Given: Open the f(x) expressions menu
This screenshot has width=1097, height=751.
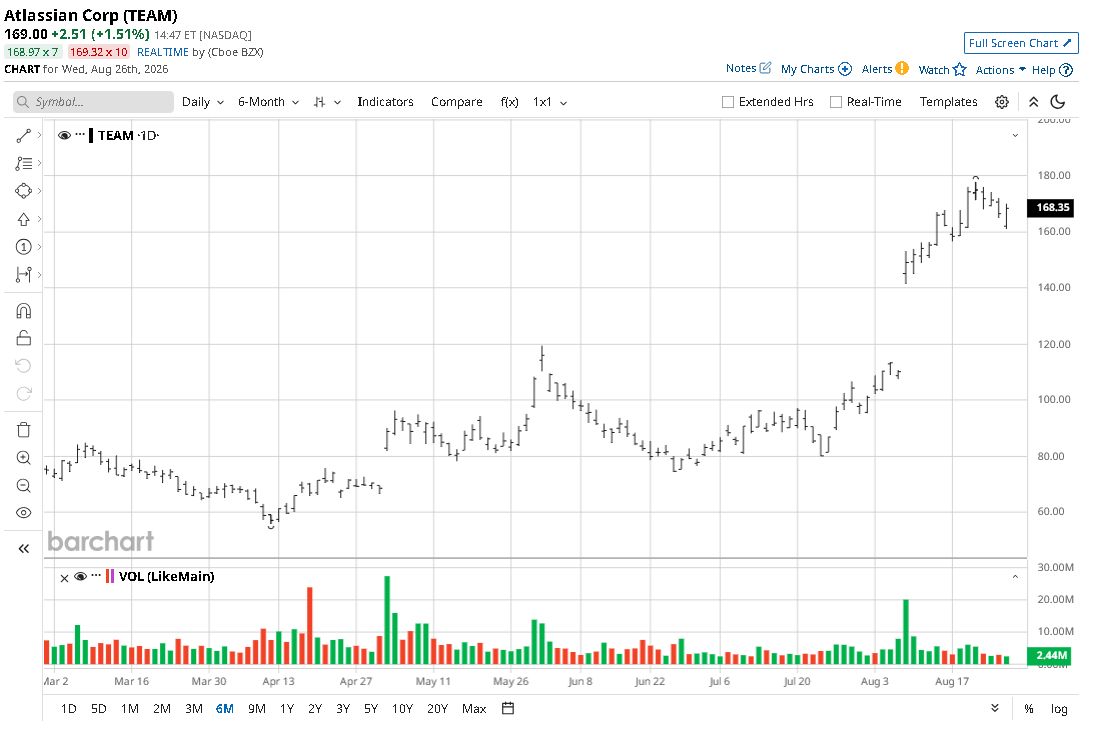Looking at the screenshot, I should (509, 102).
